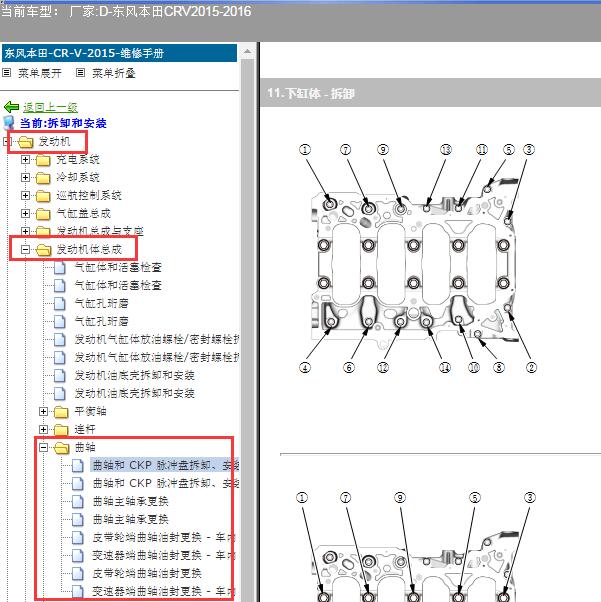Click the 巡航控制系统 folder icon
The image size is (601, 602).
[43, 196]
